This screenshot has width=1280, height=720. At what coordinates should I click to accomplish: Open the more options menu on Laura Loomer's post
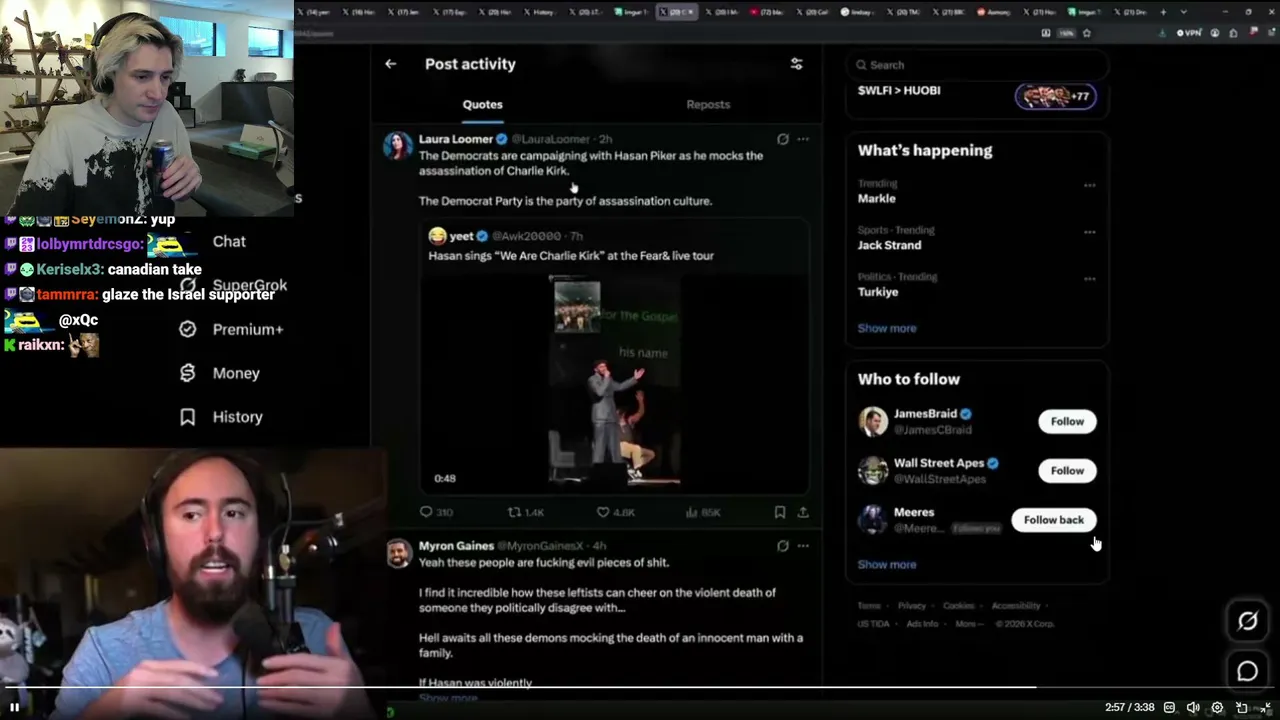coord(803,139)
